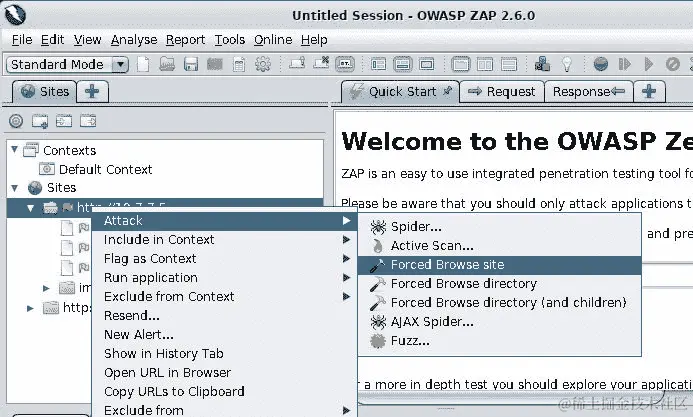Toggle break on all requests round icon
Viewport: 693px width, 417px height.
click(x=601, y=64)
